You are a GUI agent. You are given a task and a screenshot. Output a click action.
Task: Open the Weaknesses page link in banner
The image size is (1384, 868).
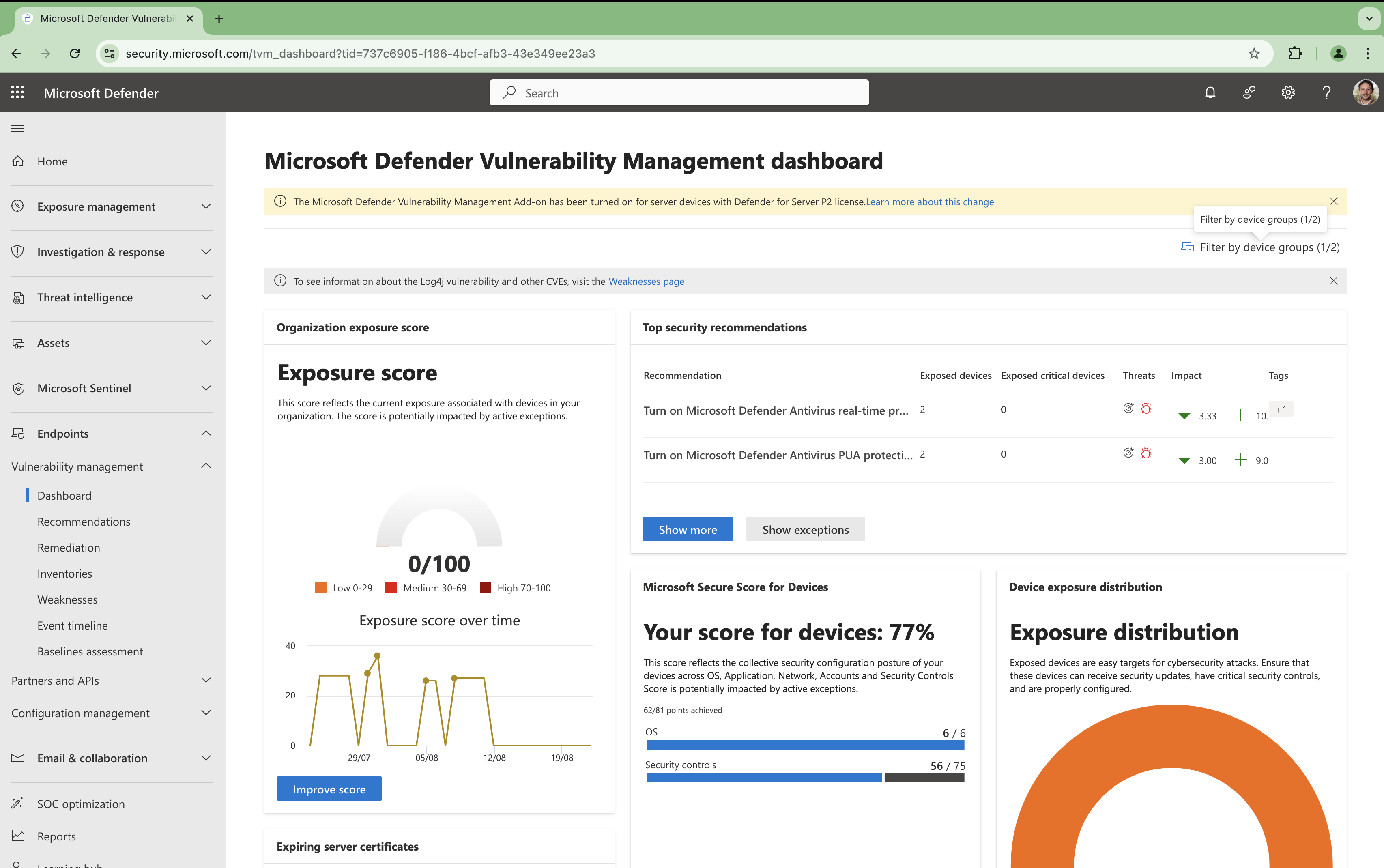coord(646,281)
